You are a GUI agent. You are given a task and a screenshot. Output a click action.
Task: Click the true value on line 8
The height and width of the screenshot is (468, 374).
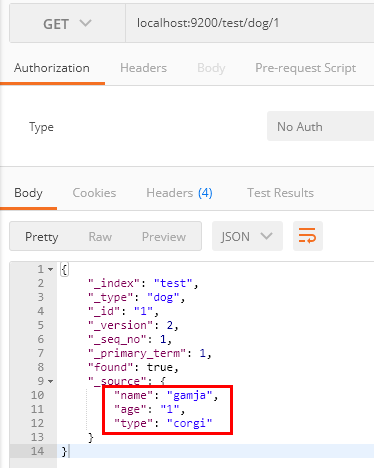[160, 367]
